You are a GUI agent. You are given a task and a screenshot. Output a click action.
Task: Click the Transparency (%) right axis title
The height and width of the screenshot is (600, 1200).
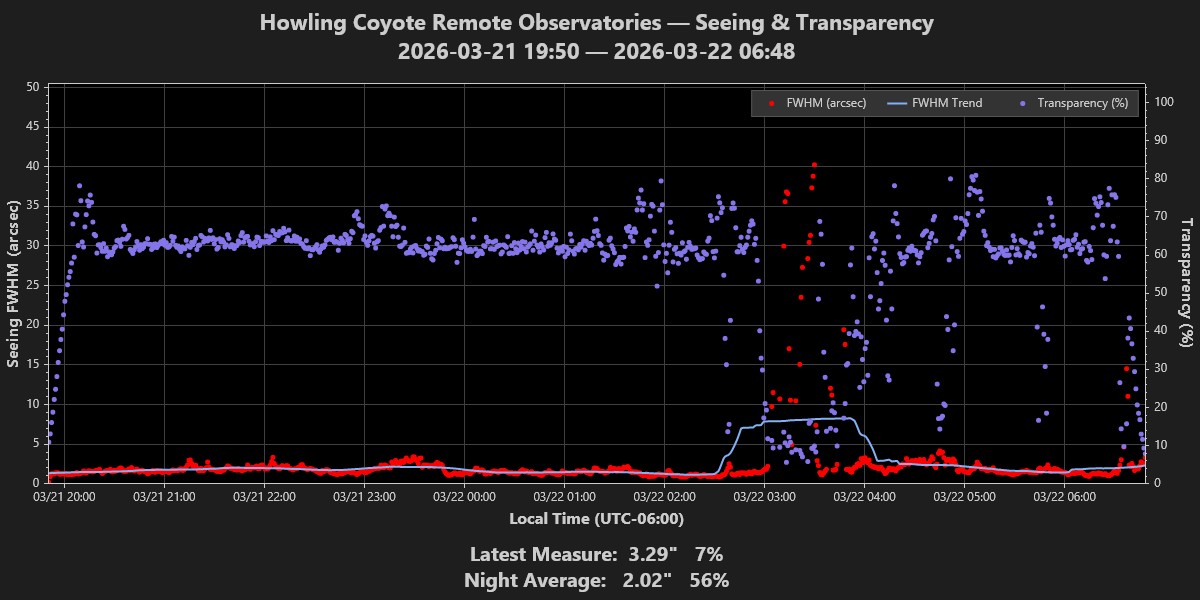coord(1187,283)
